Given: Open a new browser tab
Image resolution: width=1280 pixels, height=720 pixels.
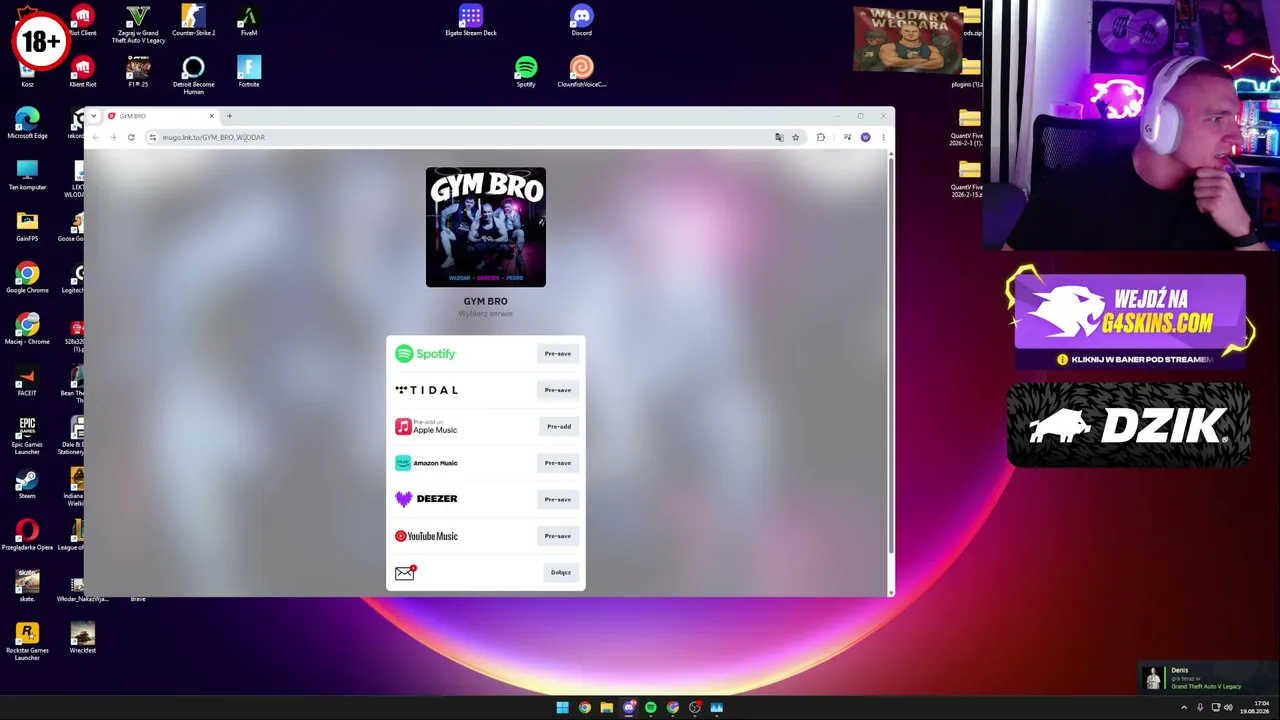Looking at the screenshot, I should pos(229,116).
